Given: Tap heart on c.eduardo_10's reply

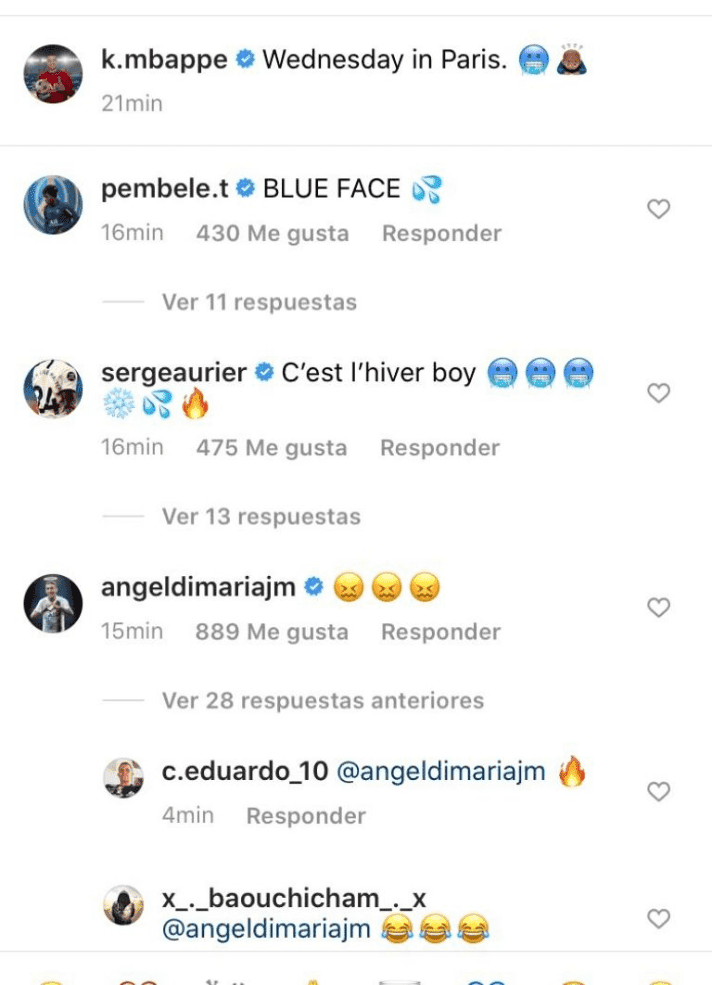Looking at the screenshot, I should pos(658,791).
